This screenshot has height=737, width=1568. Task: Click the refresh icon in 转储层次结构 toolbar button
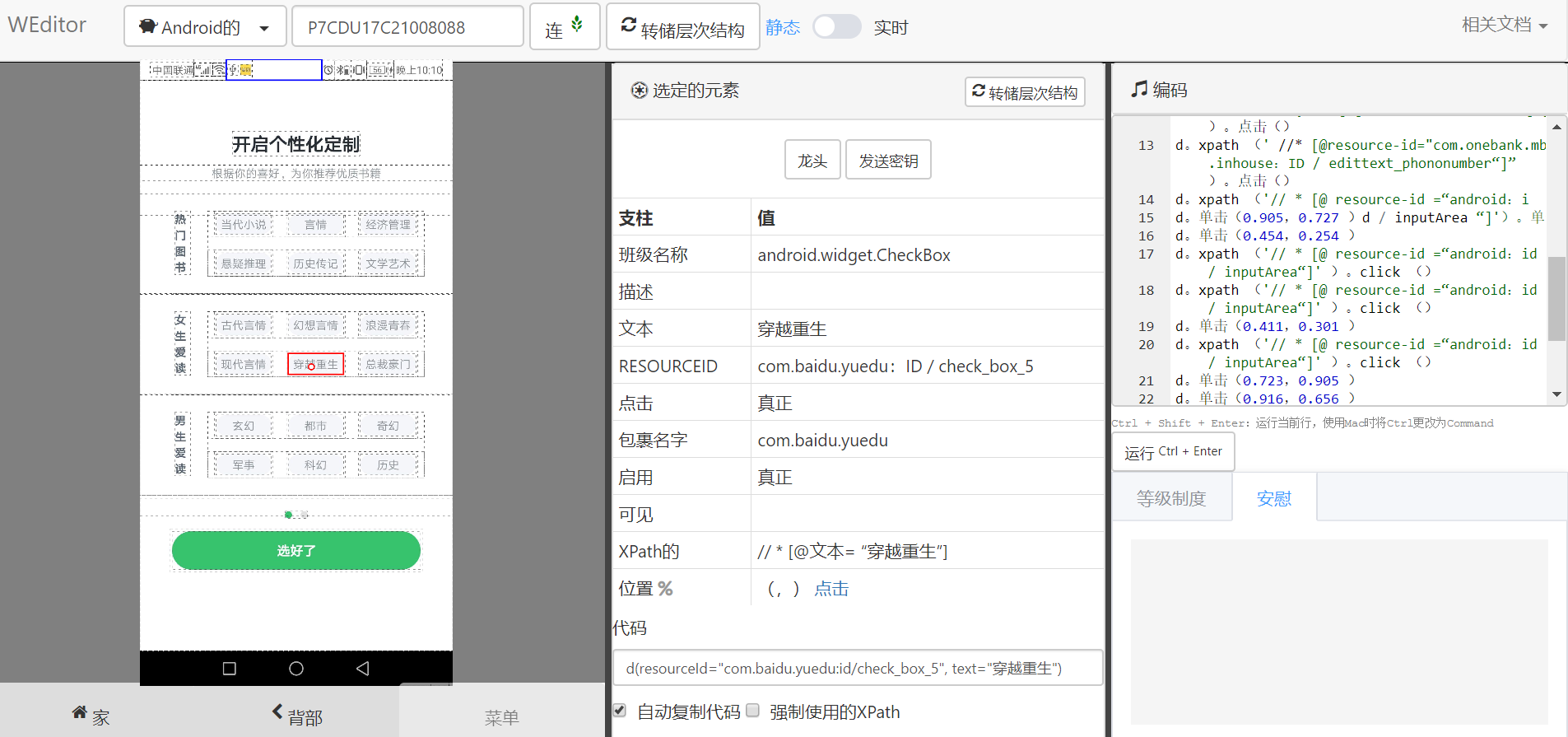(x=629, y=26)
